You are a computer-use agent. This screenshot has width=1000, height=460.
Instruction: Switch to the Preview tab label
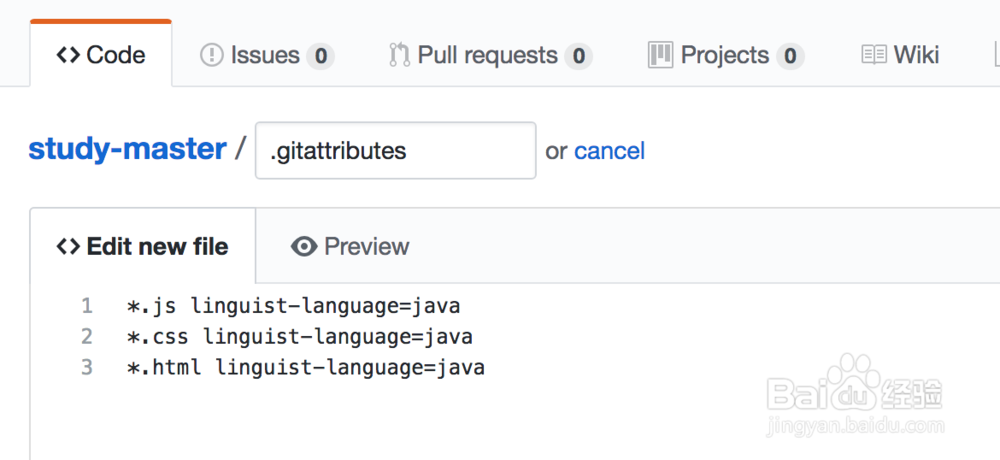point(367,246)
